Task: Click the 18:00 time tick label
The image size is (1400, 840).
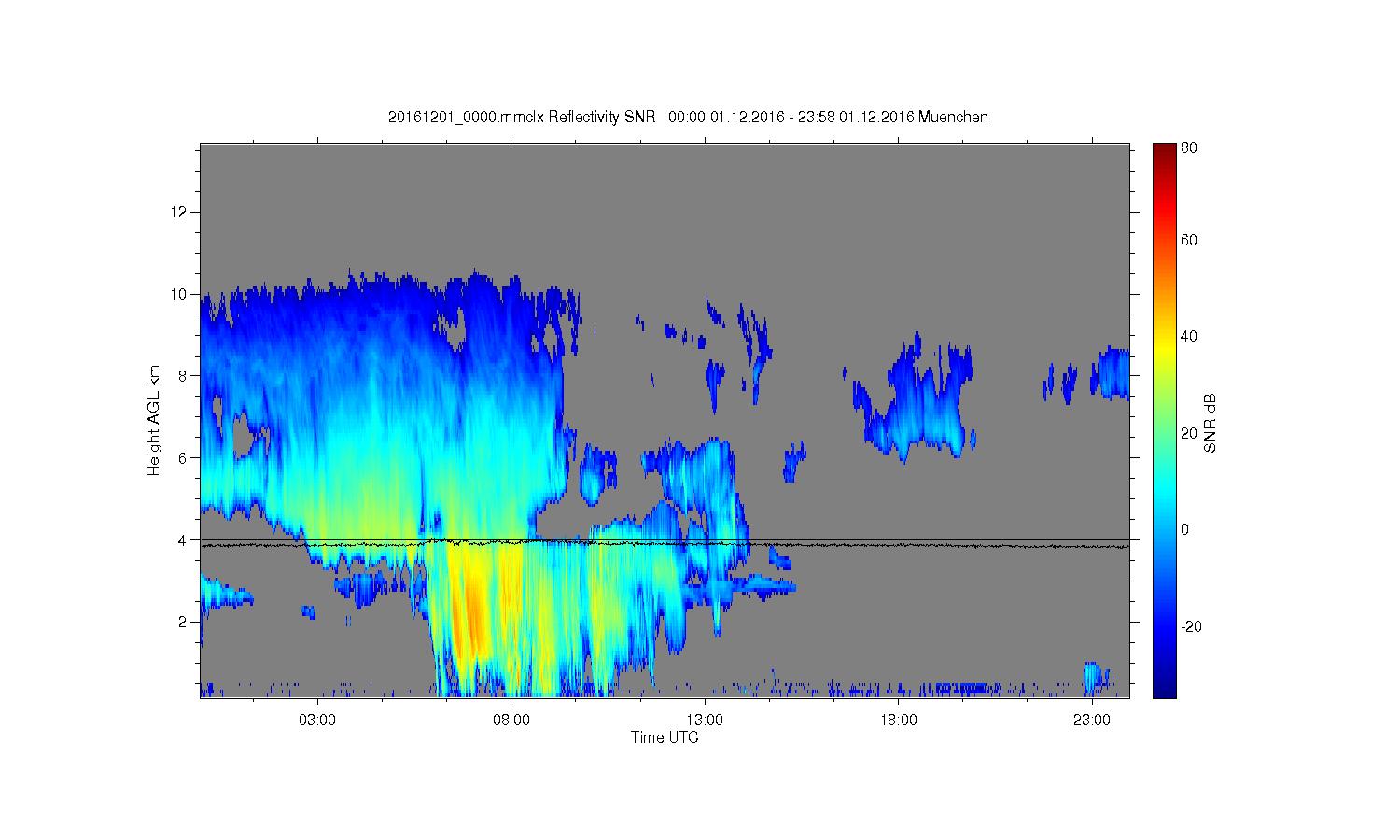Action: tap(899, 721)
